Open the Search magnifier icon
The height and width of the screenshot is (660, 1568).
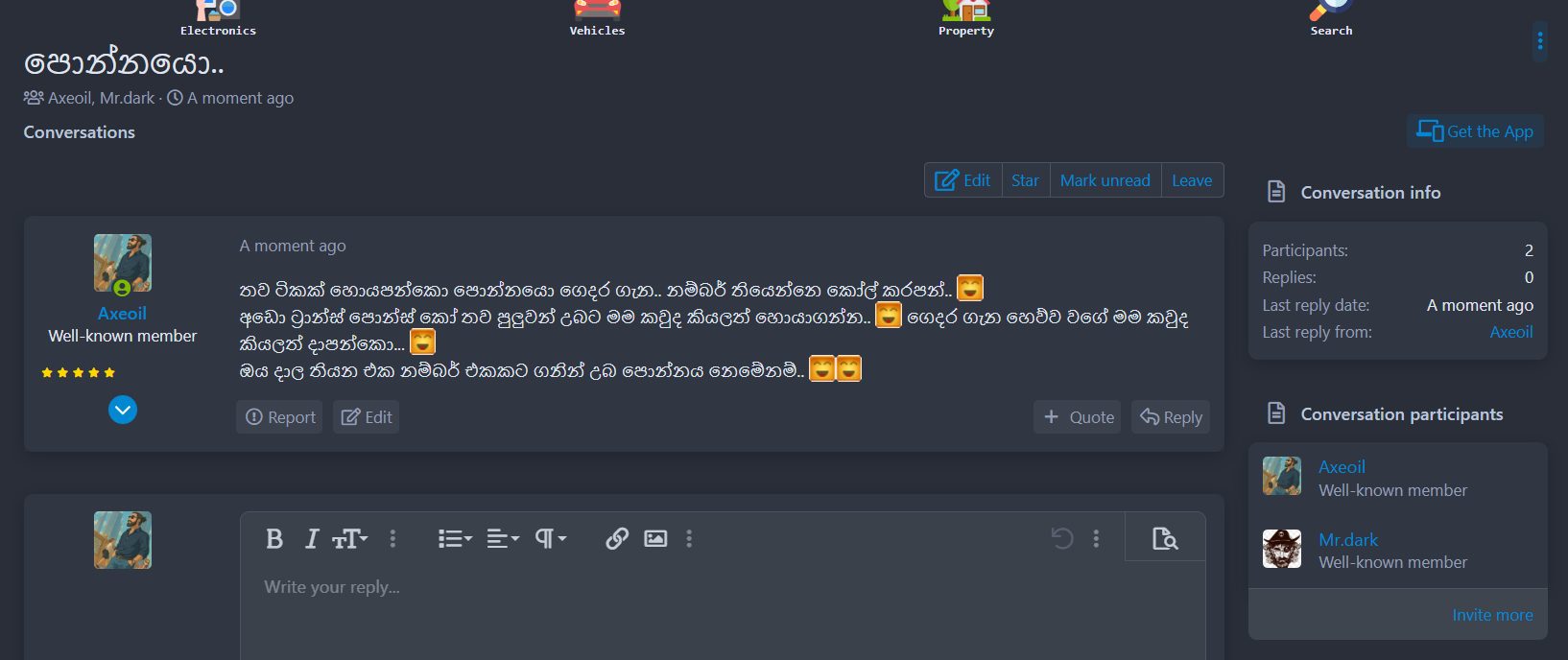point(1331,11)
